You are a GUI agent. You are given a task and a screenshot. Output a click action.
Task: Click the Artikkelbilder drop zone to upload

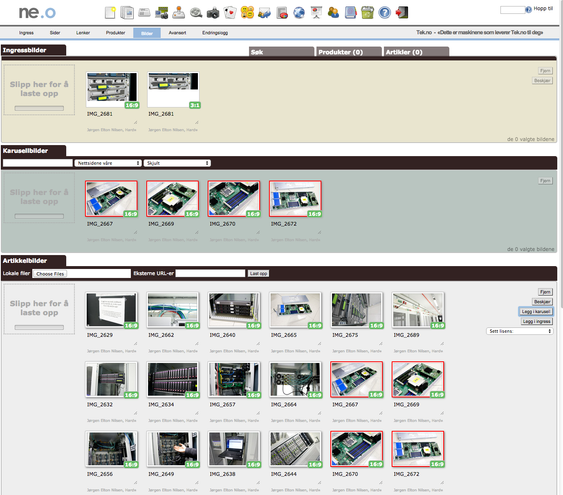tap(39, 309)
